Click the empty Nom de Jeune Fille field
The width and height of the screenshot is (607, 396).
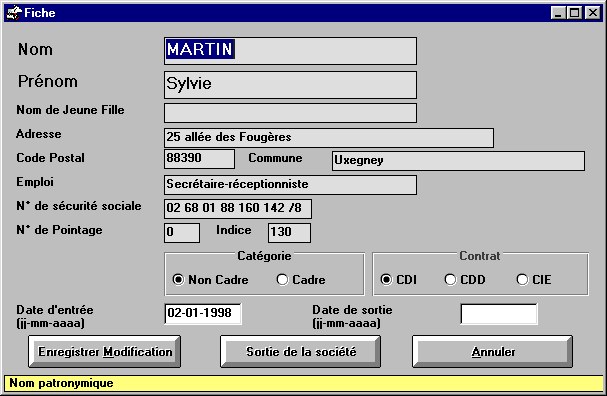point(290,113)
